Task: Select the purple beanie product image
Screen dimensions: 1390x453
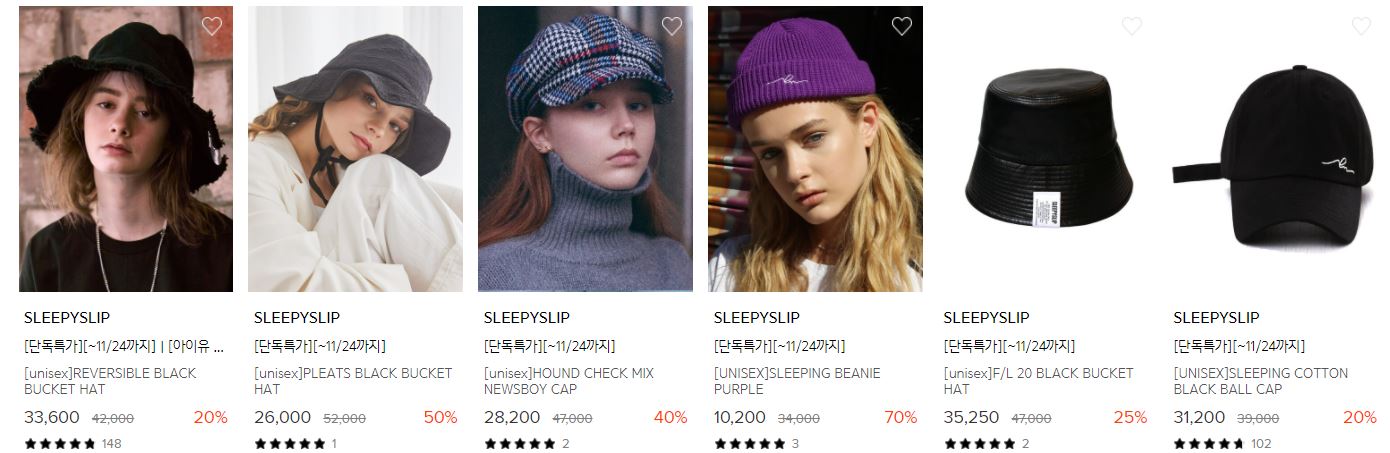Action: (x=816, y=149)
